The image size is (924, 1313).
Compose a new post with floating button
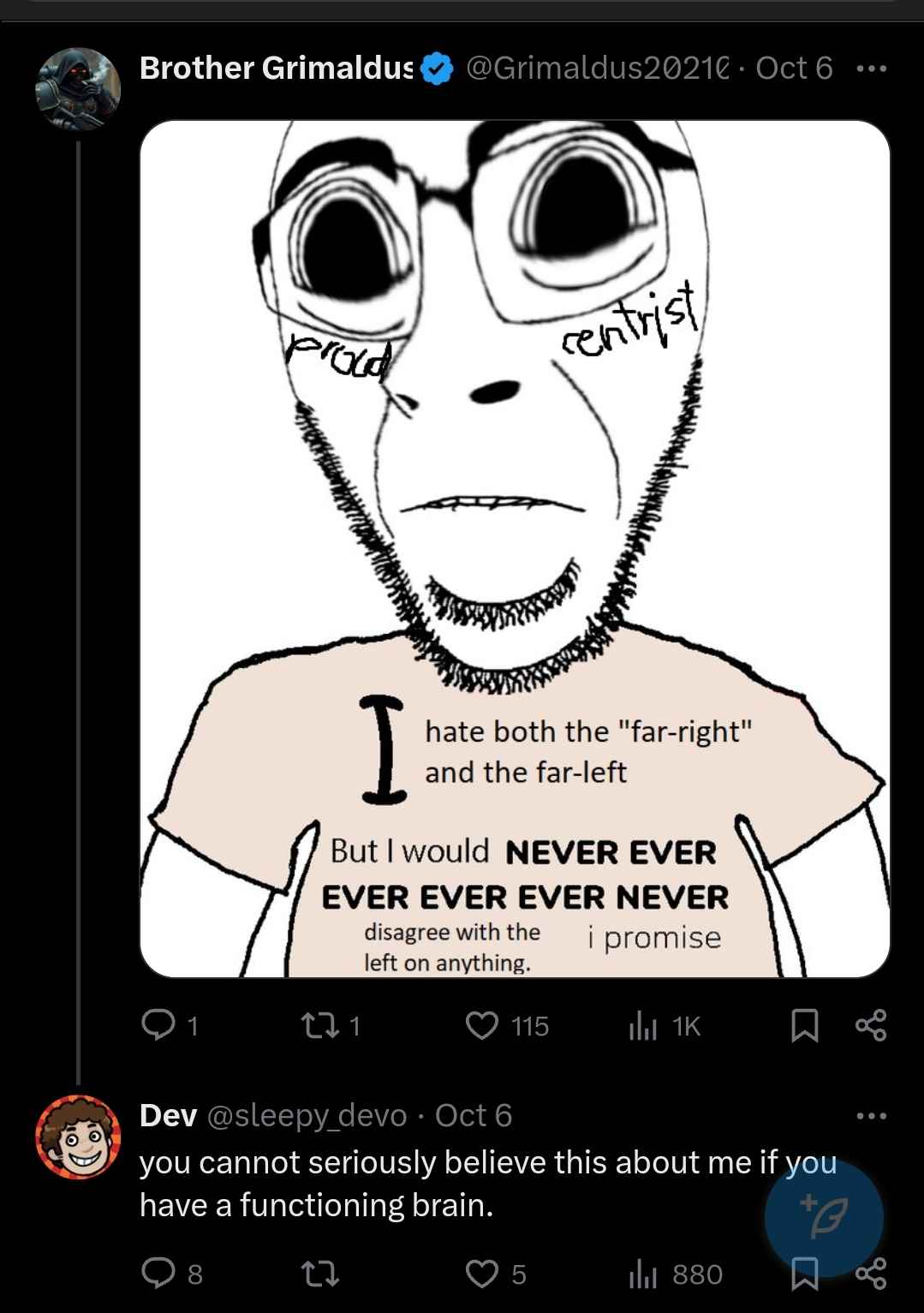pyautogui.click(x=823, y=1216)
